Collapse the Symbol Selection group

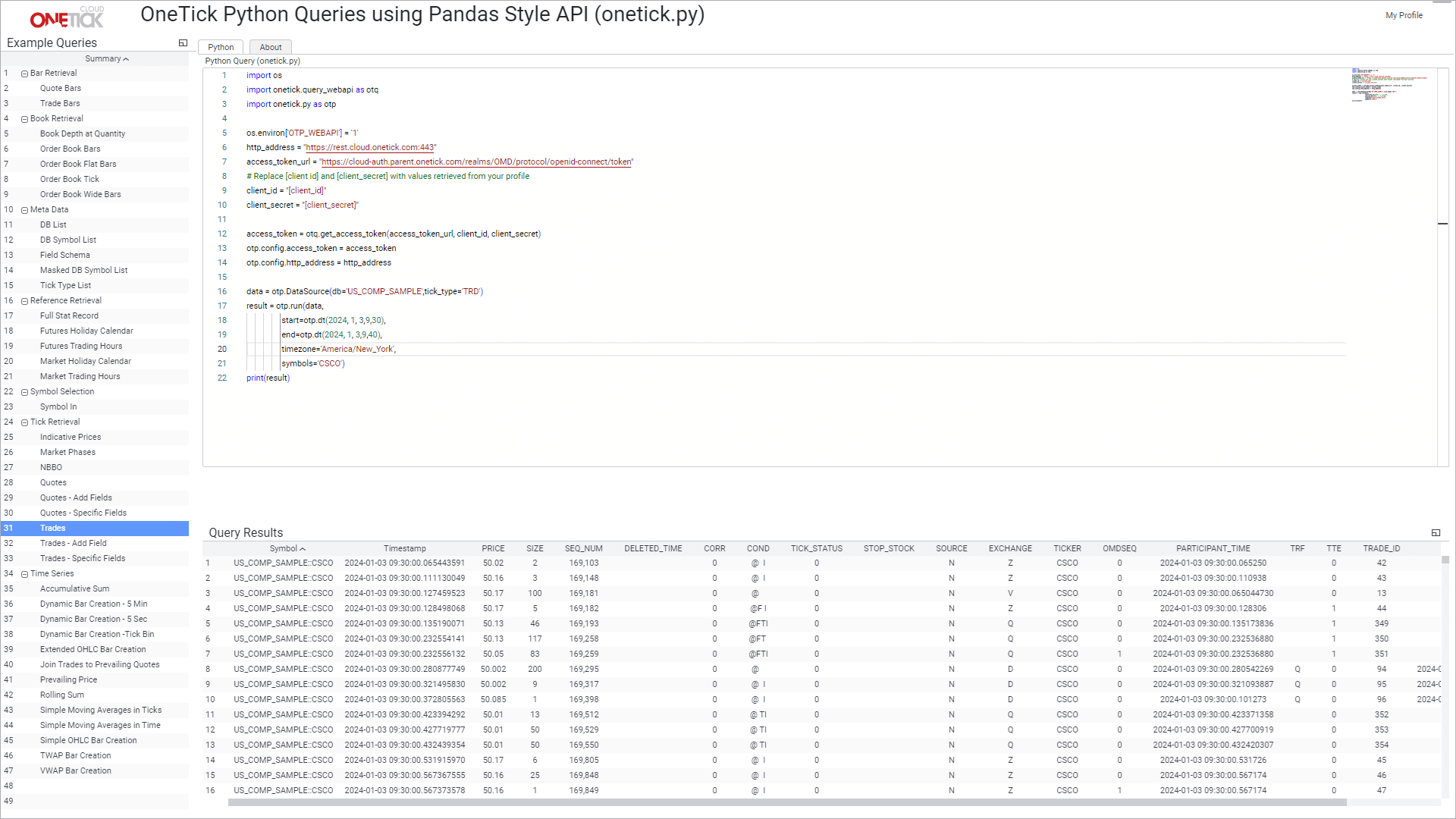click(25, 392)
